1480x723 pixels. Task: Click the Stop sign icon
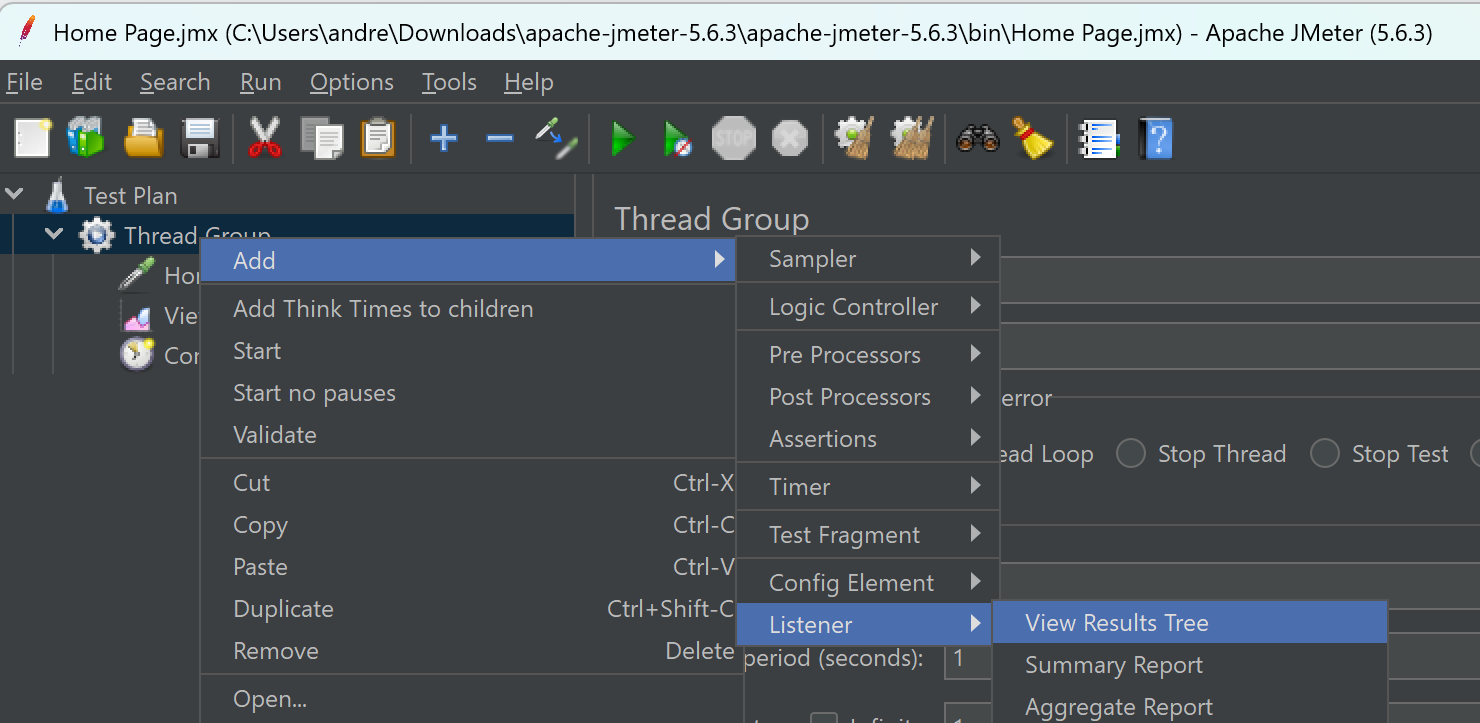733,138
